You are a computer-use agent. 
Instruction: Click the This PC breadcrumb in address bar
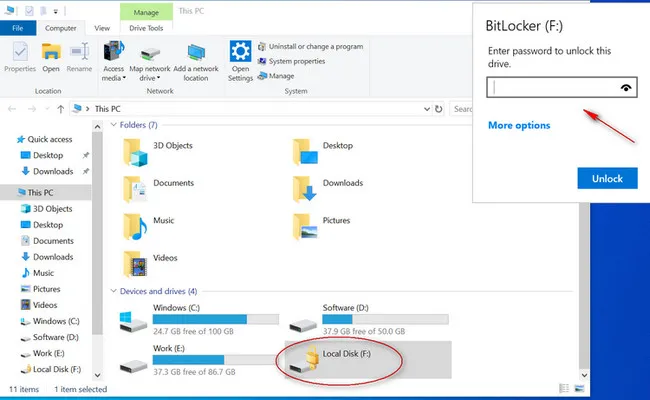coord(107,109)
